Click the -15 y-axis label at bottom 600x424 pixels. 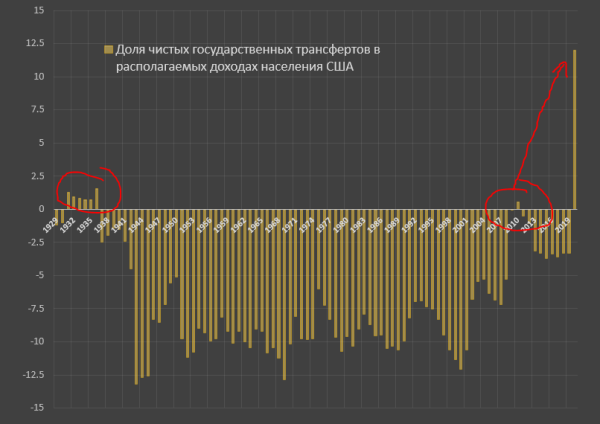38,408
